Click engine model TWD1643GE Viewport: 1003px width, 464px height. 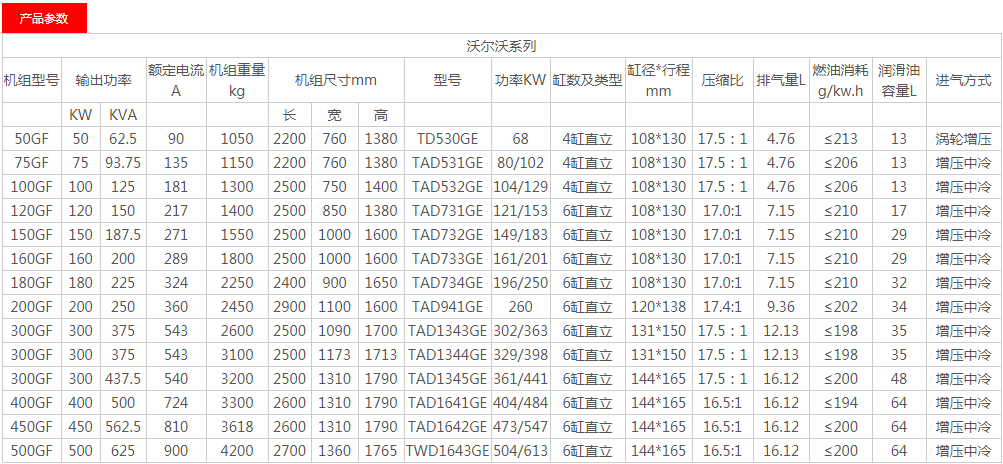point(447,452)
